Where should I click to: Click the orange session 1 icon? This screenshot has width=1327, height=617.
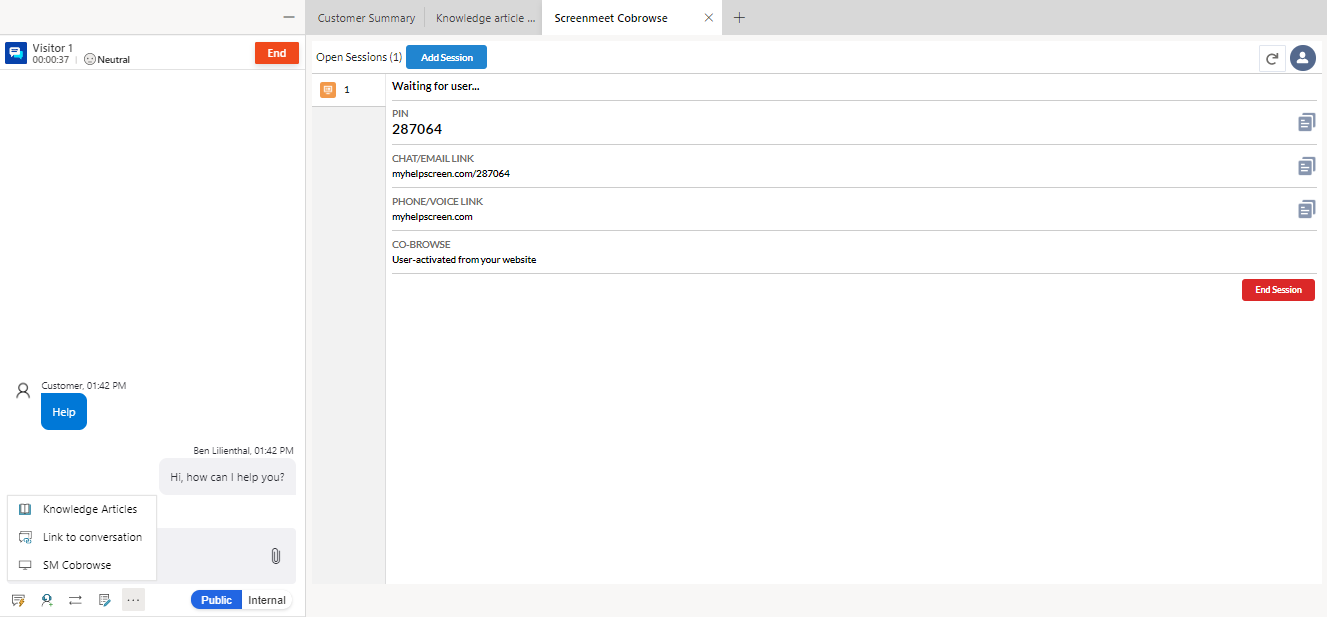pyautogui.click(x=327, y=90)
